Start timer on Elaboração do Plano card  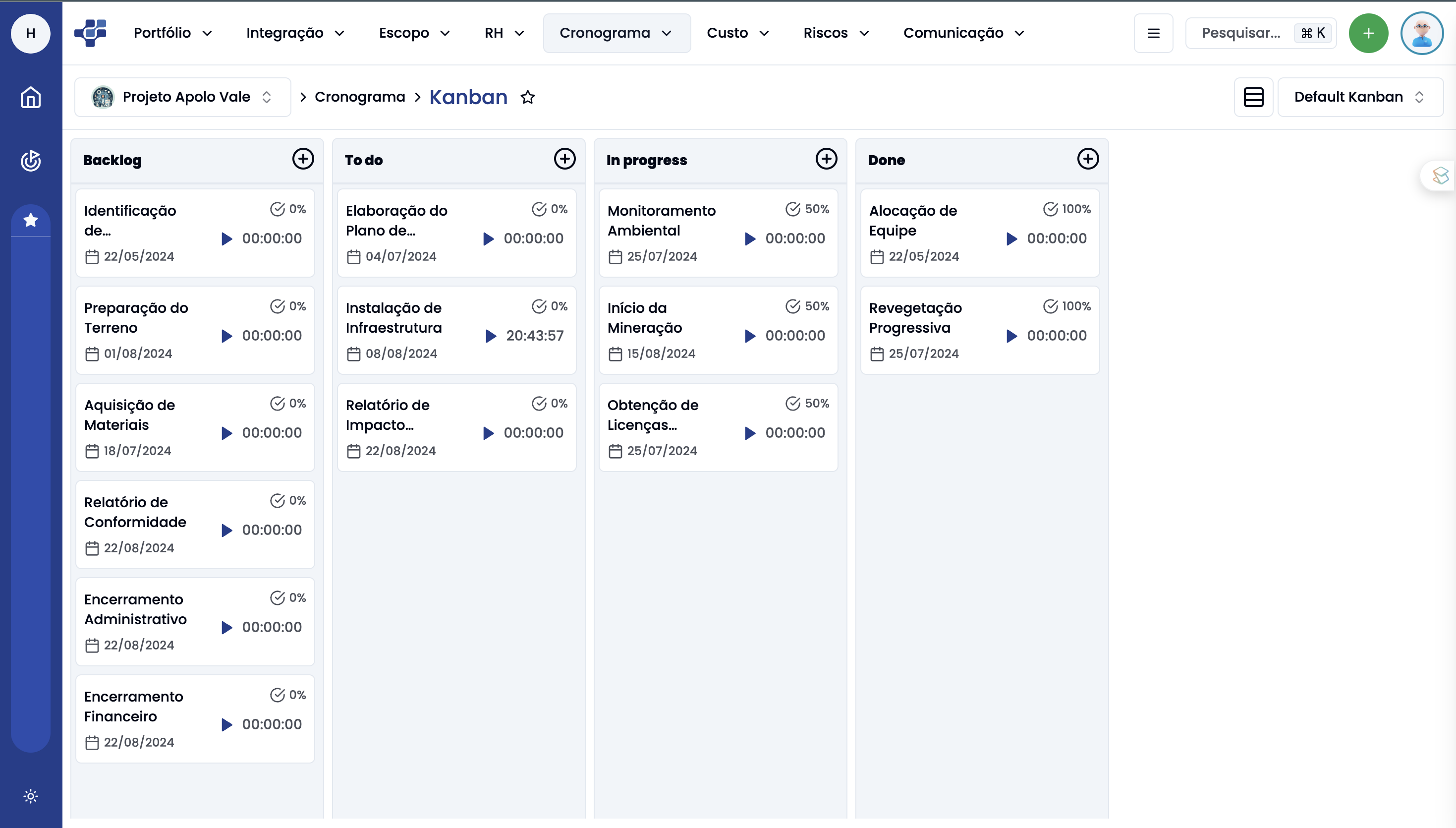[488, 238]
